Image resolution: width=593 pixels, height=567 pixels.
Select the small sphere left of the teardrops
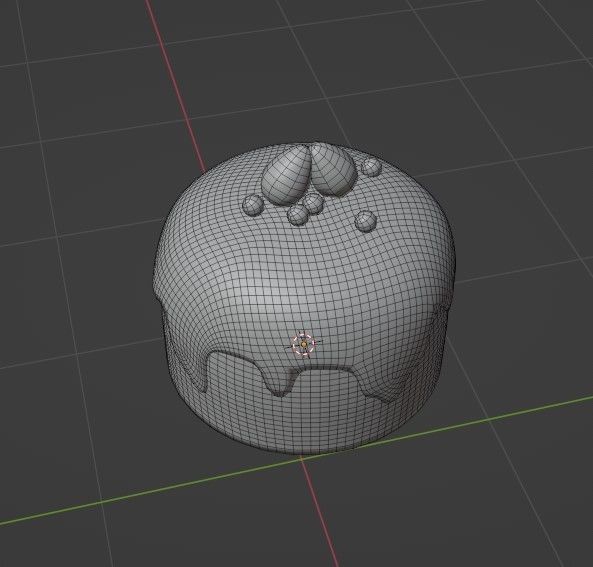253,205
